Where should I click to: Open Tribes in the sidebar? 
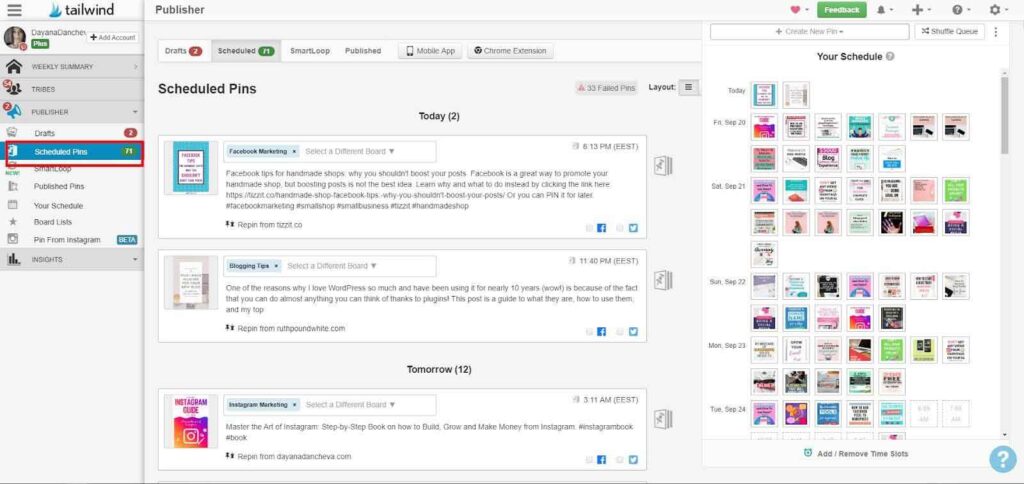pyautogui.click(x=72, y=89)
